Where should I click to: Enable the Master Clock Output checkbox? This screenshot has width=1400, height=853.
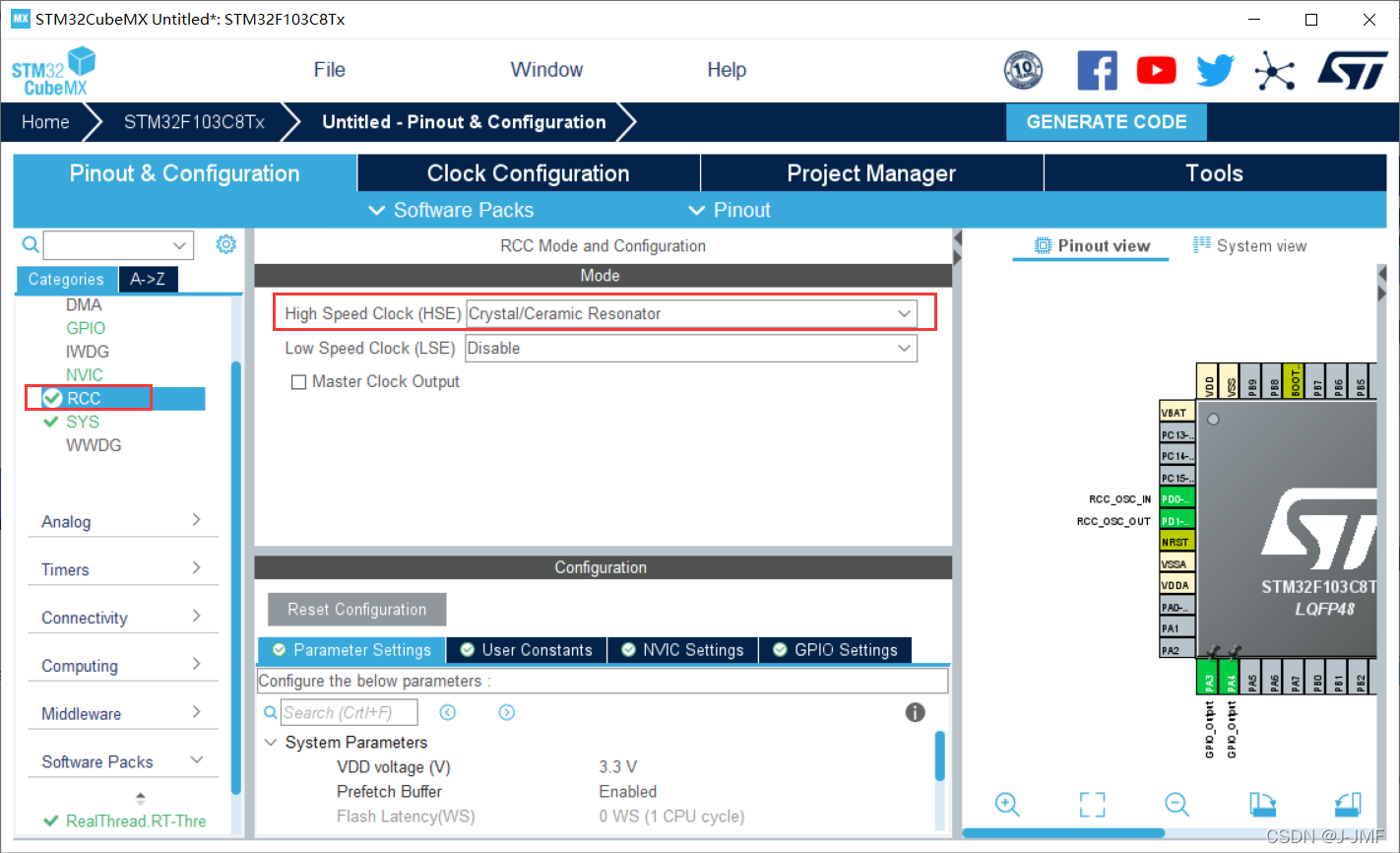coord(298,382)
